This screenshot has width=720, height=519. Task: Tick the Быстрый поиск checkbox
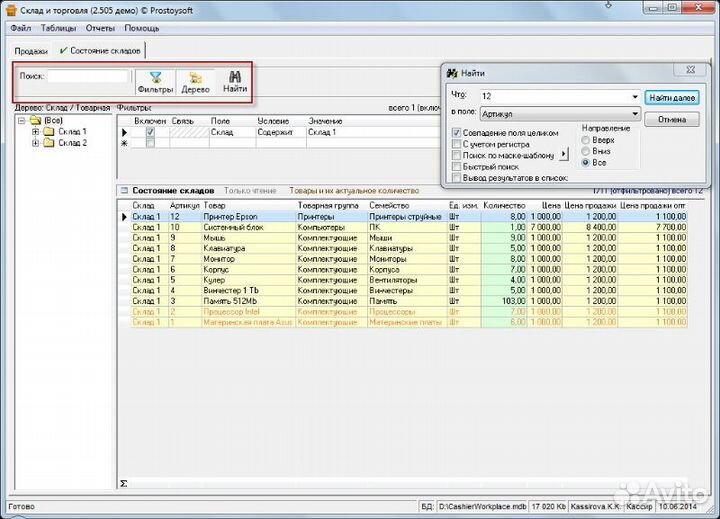(457, 166)
